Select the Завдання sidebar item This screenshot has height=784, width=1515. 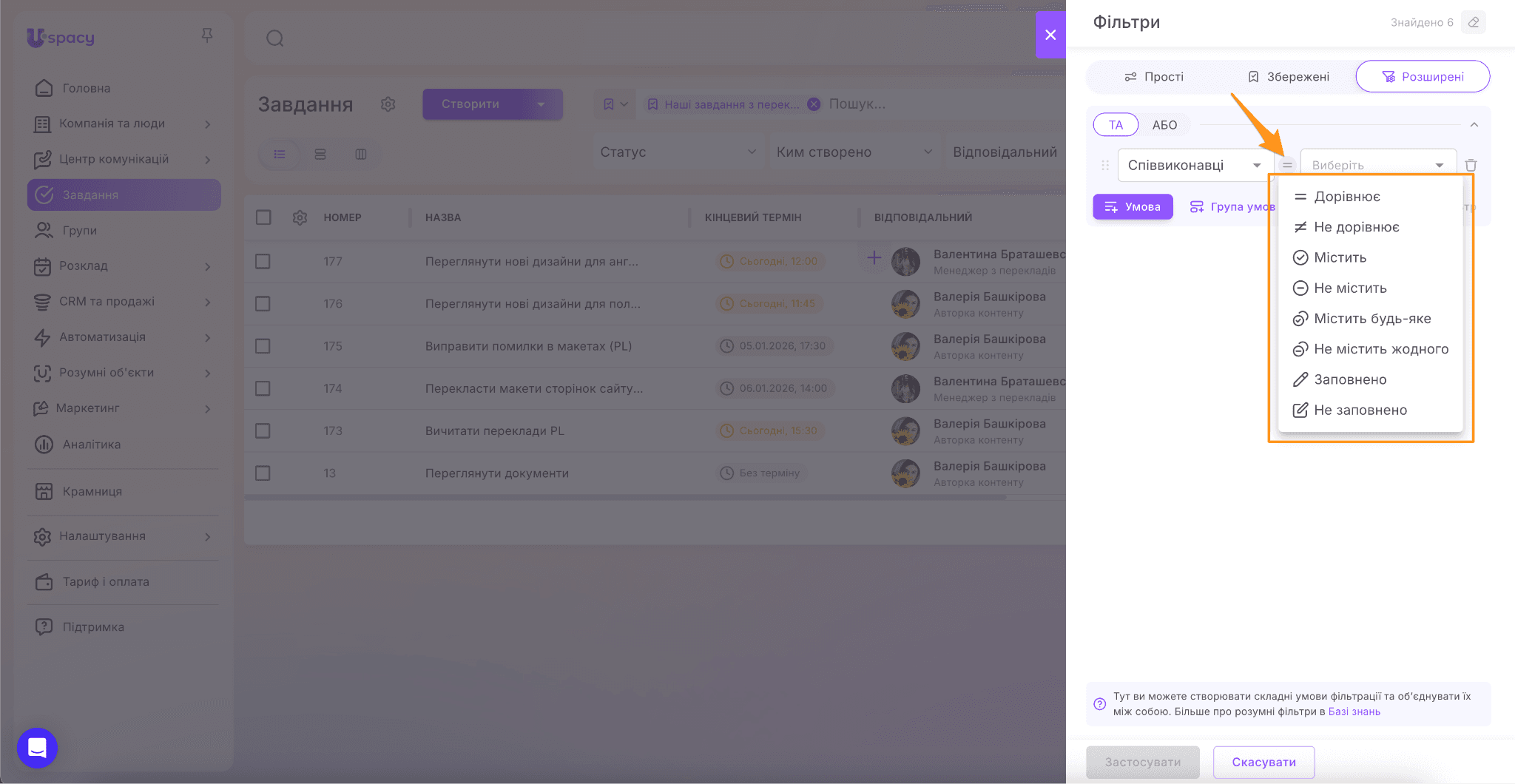pos(124,195)
